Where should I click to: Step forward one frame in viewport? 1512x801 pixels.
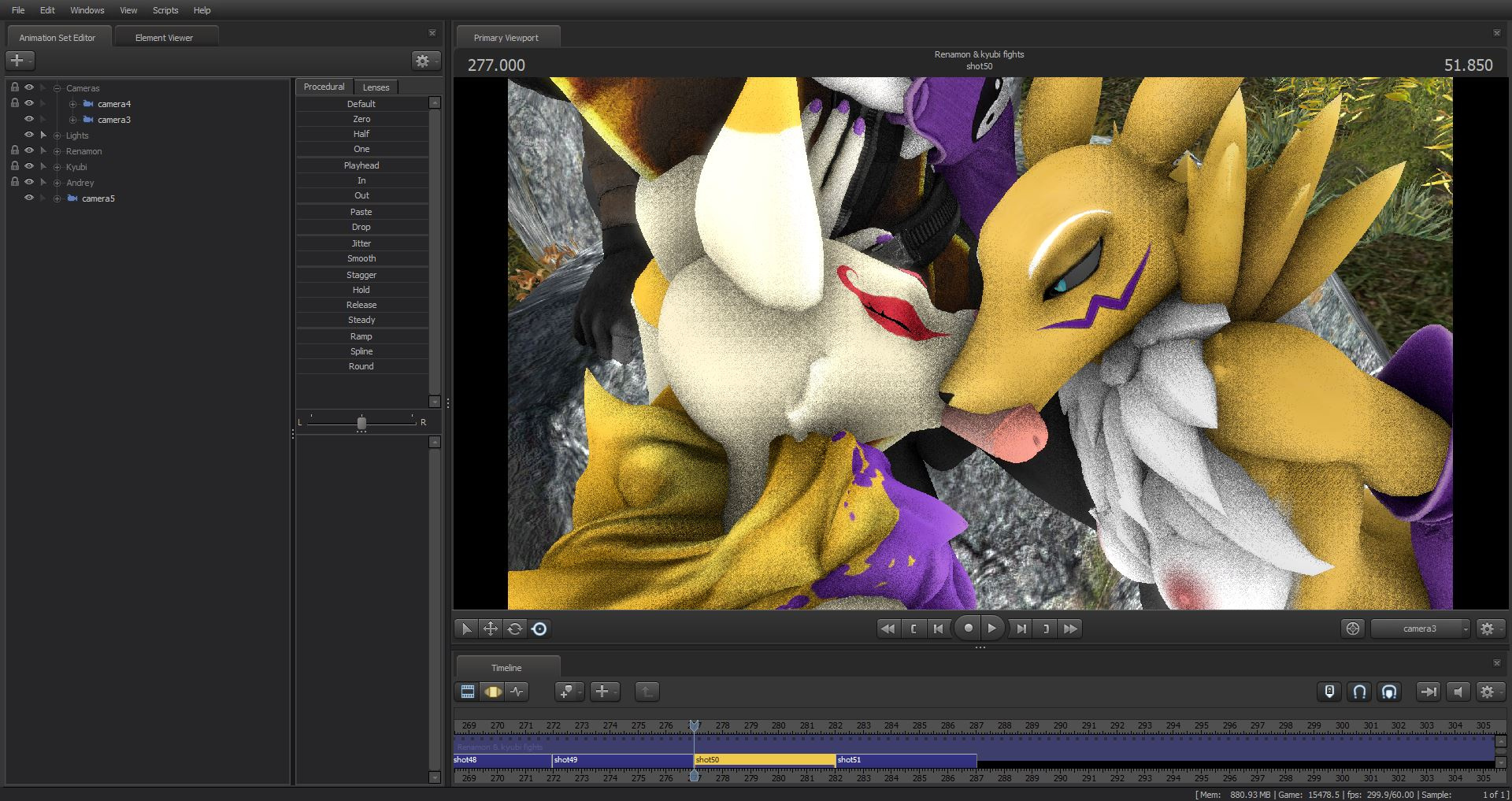click(1021, 629)
